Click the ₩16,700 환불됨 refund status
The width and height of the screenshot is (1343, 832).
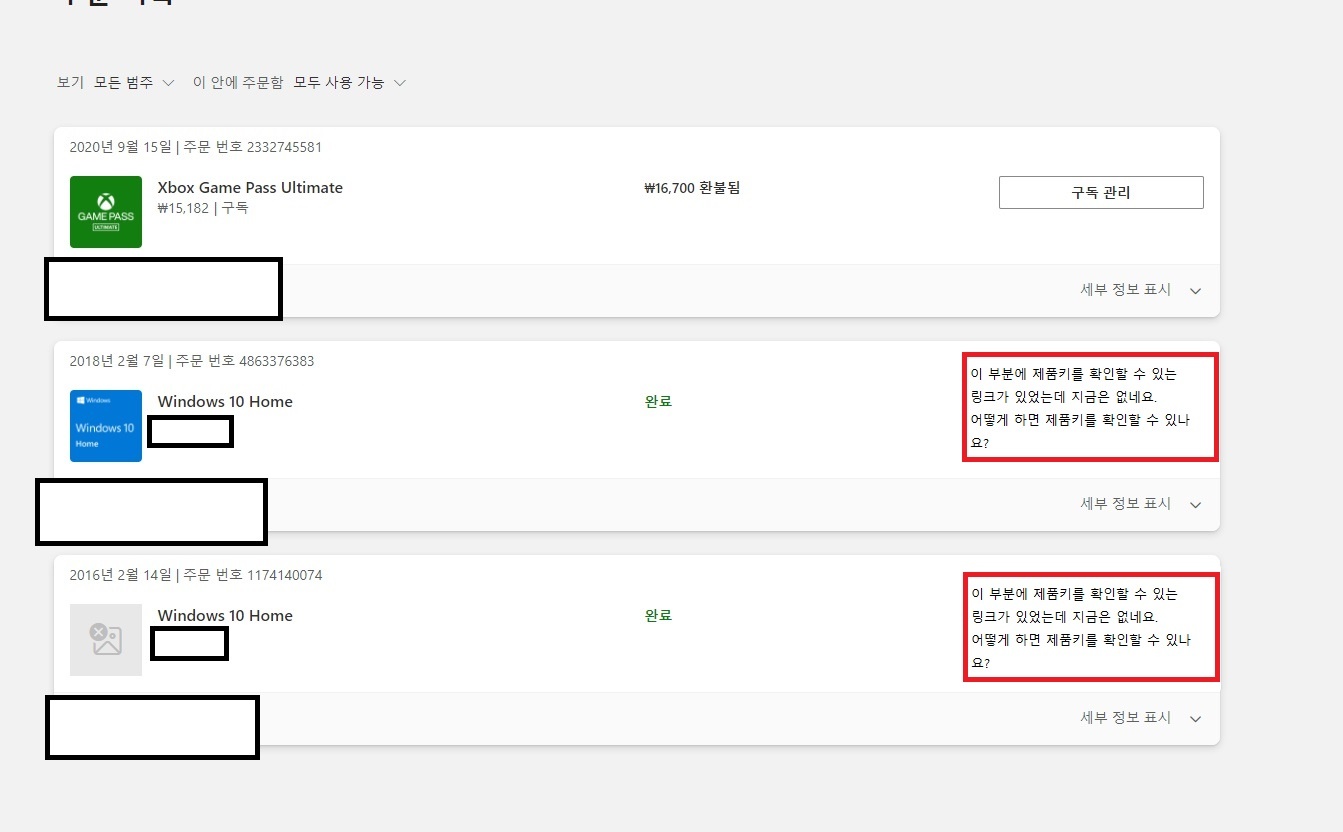(x=692, y=187)
